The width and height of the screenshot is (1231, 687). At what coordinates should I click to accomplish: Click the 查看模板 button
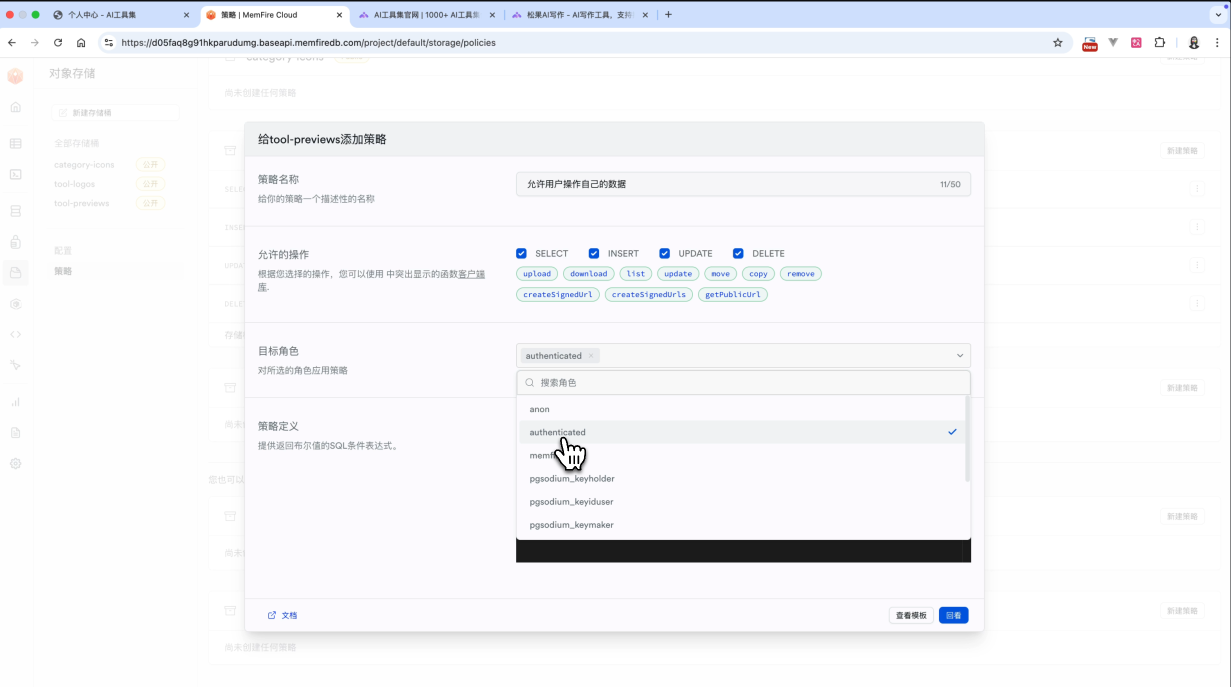pyautogui.click(x=910, y=616)
